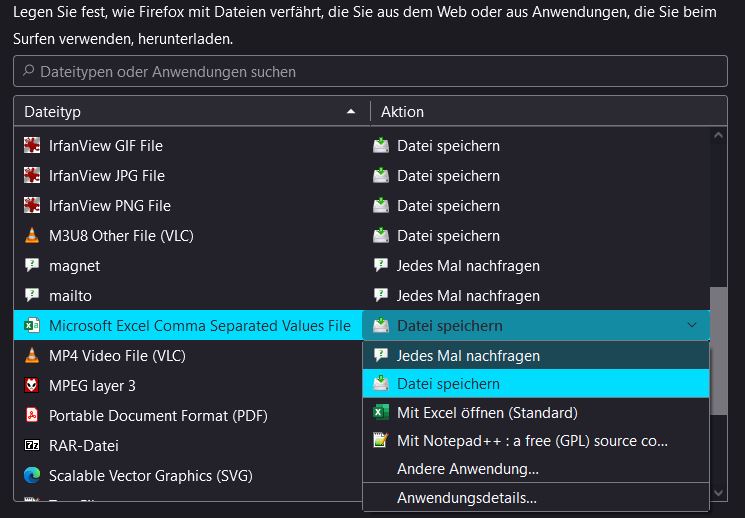The height and width of the screenshot is (518, 745).
Task: Click the Notepad++ icon in the dropdown list
Action: (381, 440)
